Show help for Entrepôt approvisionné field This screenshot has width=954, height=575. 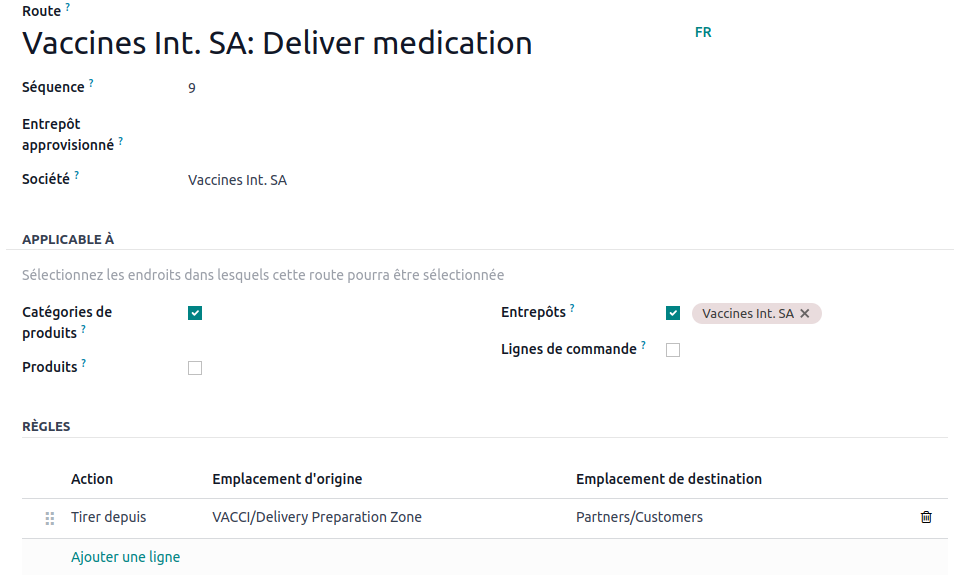[121, 141]
